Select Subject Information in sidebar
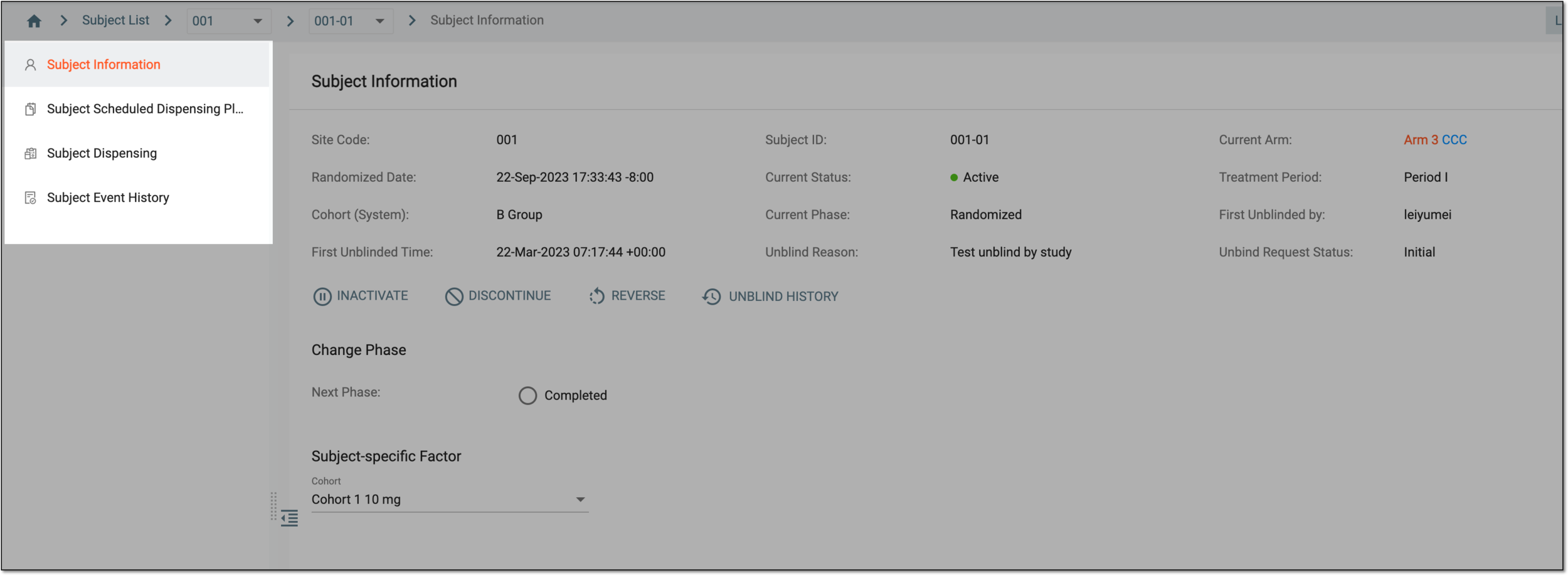 [x=138, y=65]
